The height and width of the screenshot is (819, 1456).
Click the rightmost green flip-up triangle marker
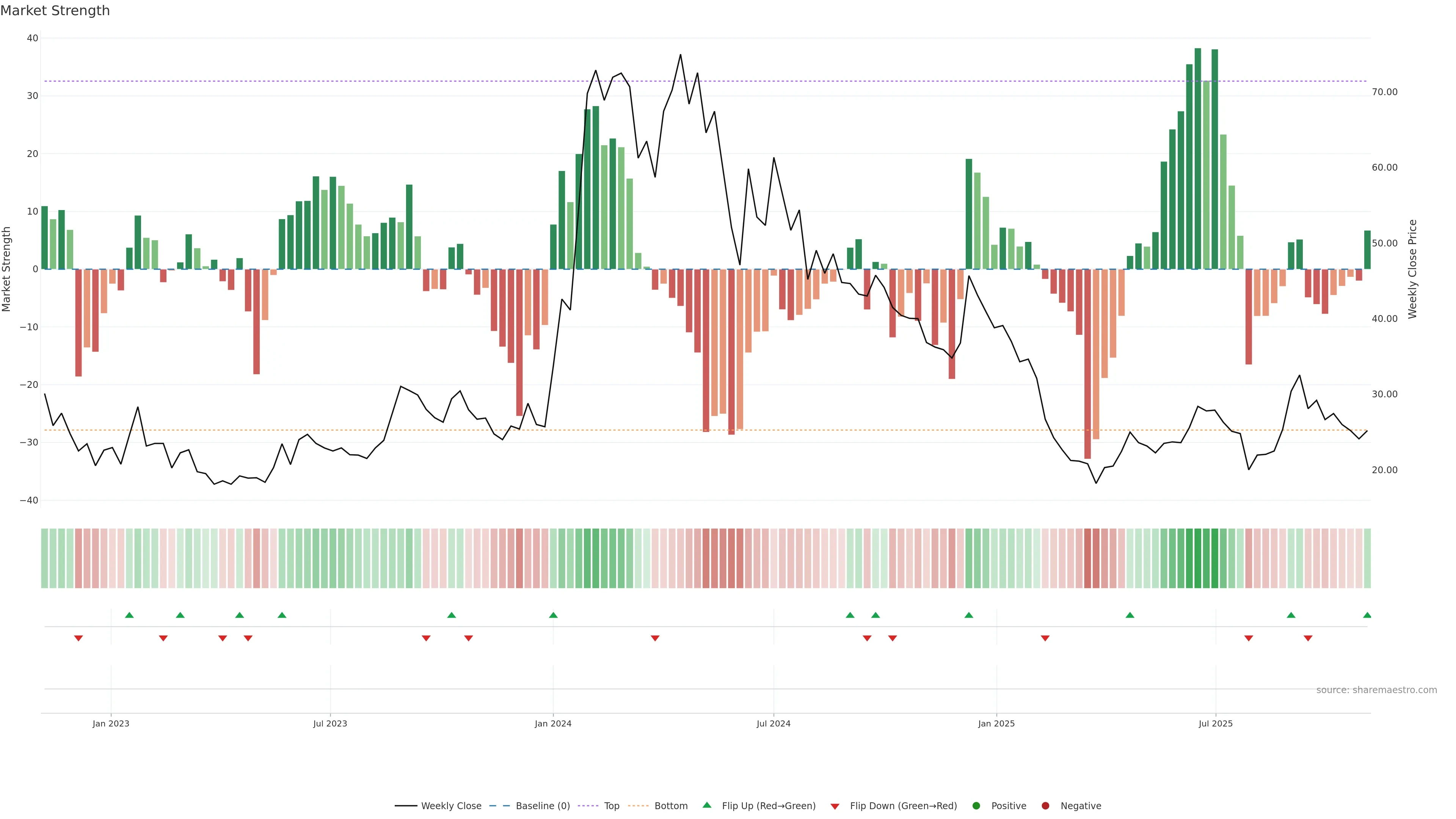point(1367,615)
